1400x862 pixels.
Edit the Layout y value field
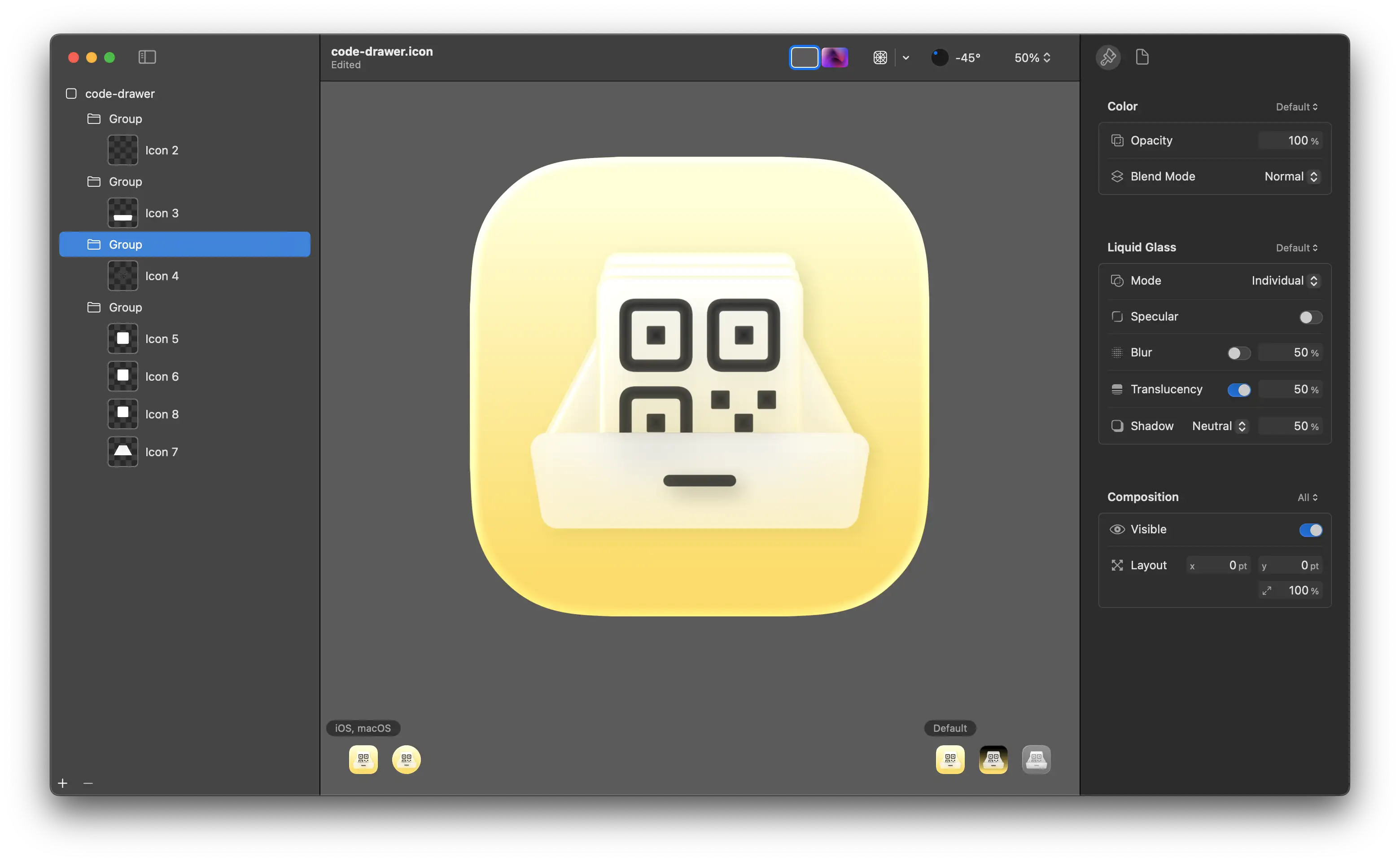pos(1290,566)
